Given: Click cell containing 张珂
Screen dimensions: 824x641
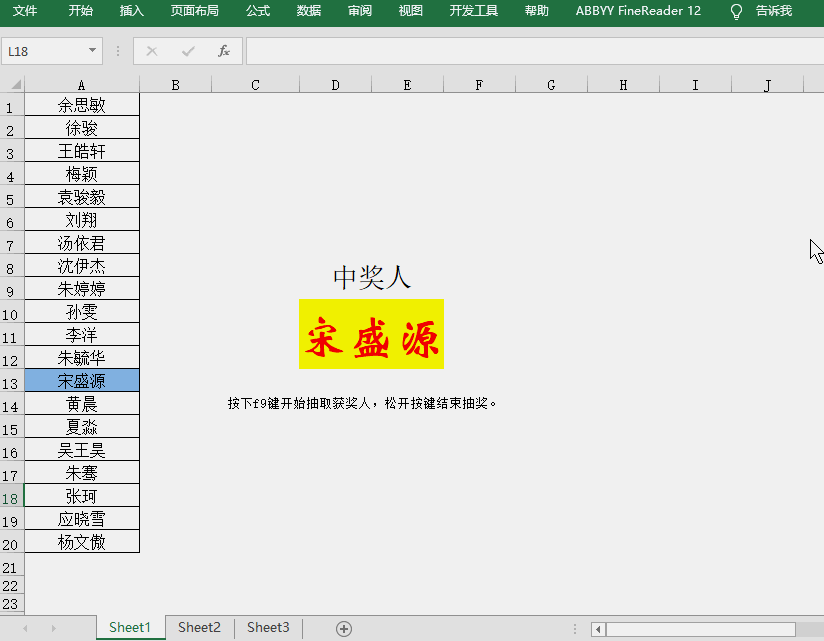Looking at the screenshot, I should 81,495.
